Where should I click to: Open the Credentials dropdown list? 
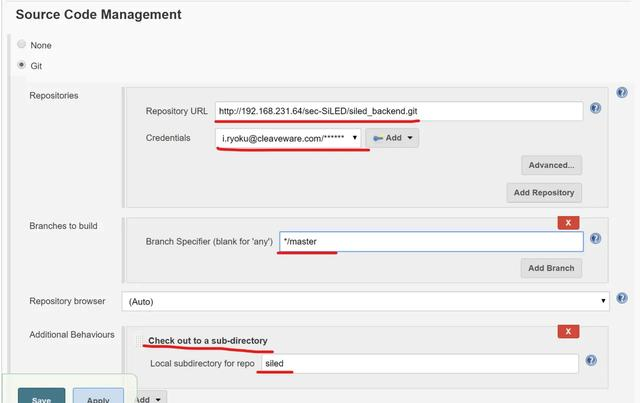[288, 138]
